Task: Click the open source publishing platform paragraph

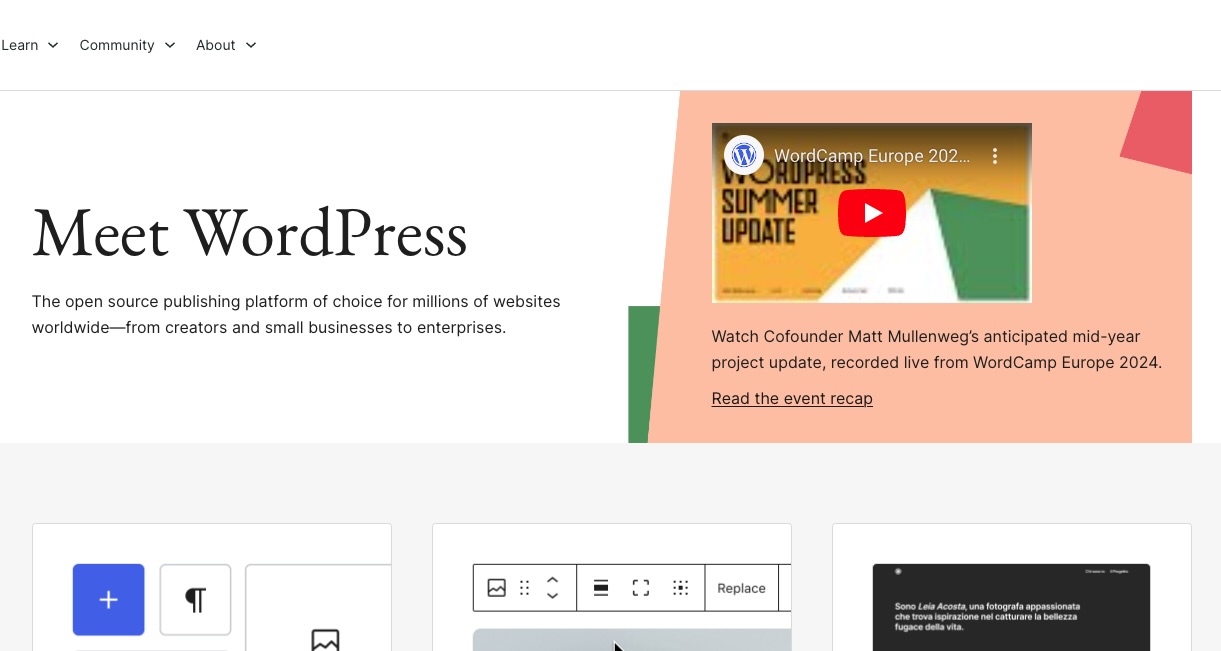Action: 296,314
